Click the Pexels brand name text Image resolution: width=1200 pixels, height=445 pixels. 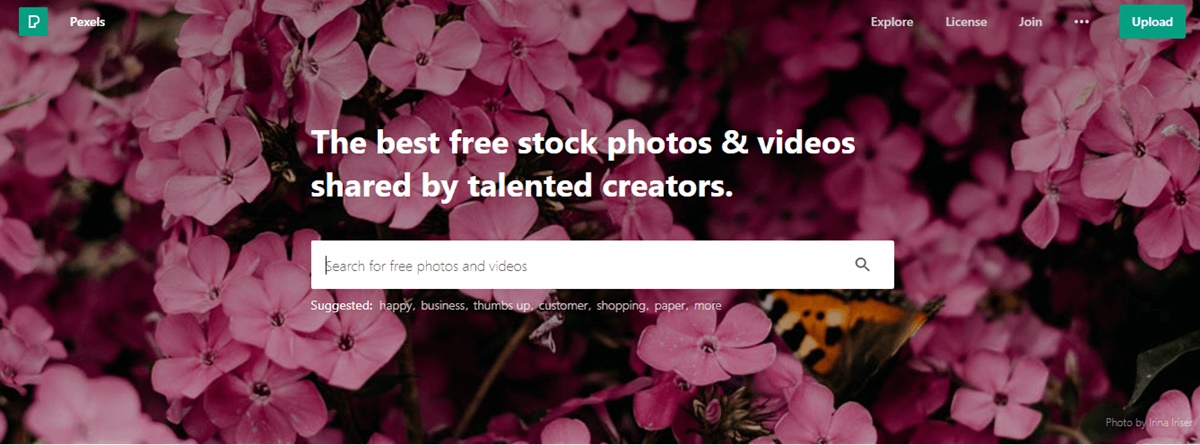[87, 22]
